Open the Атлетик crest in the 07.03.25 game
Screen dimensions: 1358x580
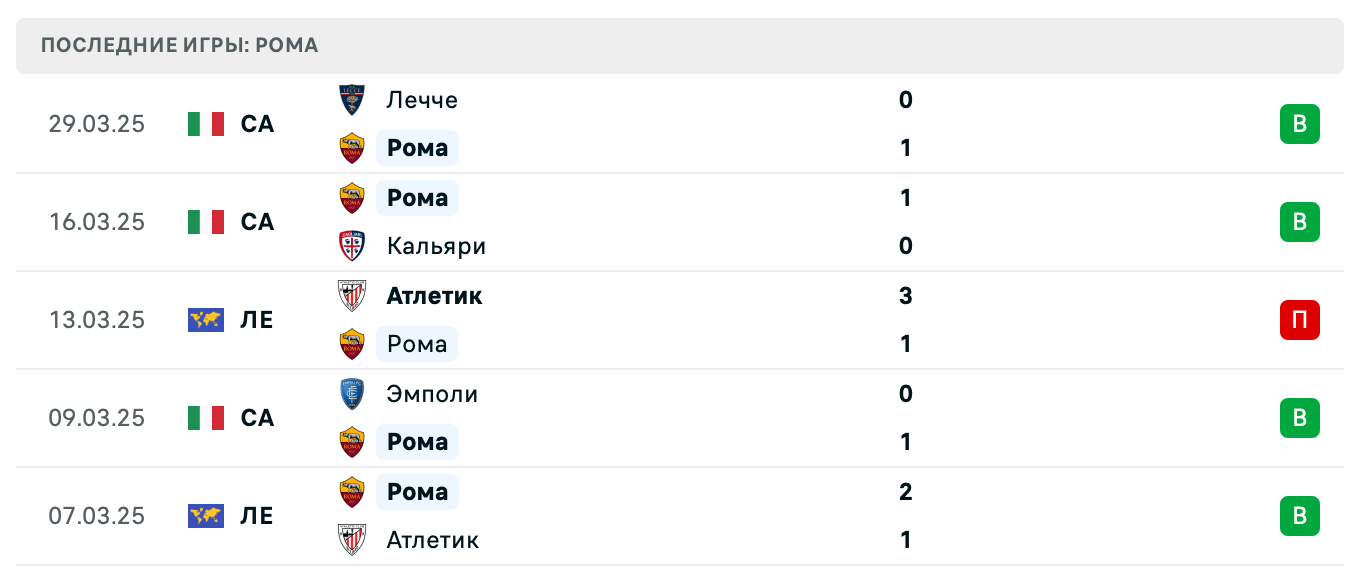tap(352, 540)
